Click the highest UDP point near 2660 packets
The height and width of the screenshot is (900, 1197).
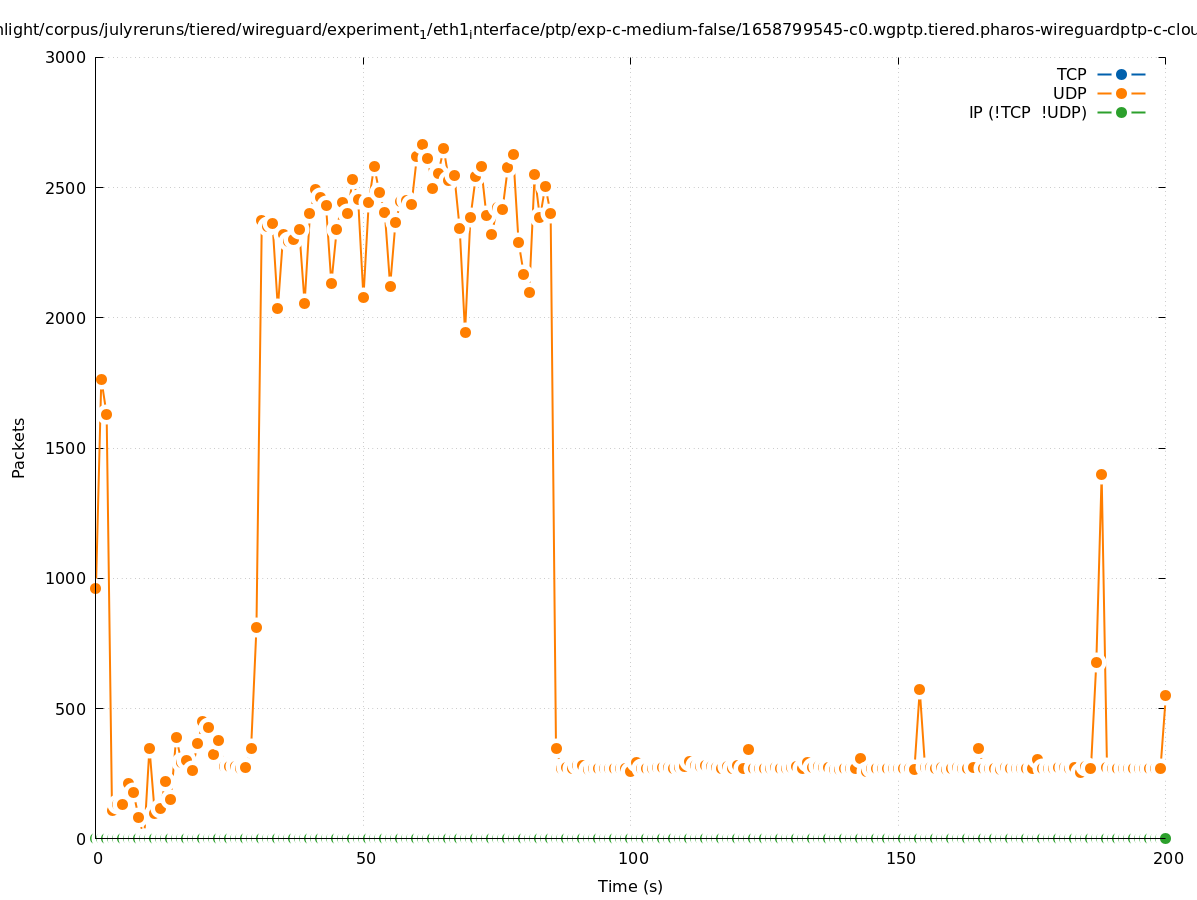[422, 145]
